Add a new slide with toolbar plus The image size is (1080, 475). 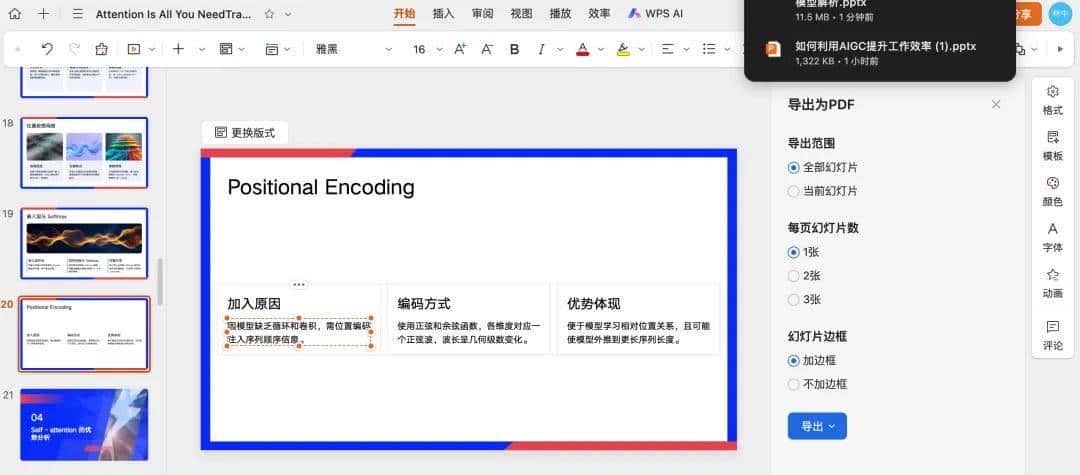point(178,49)
